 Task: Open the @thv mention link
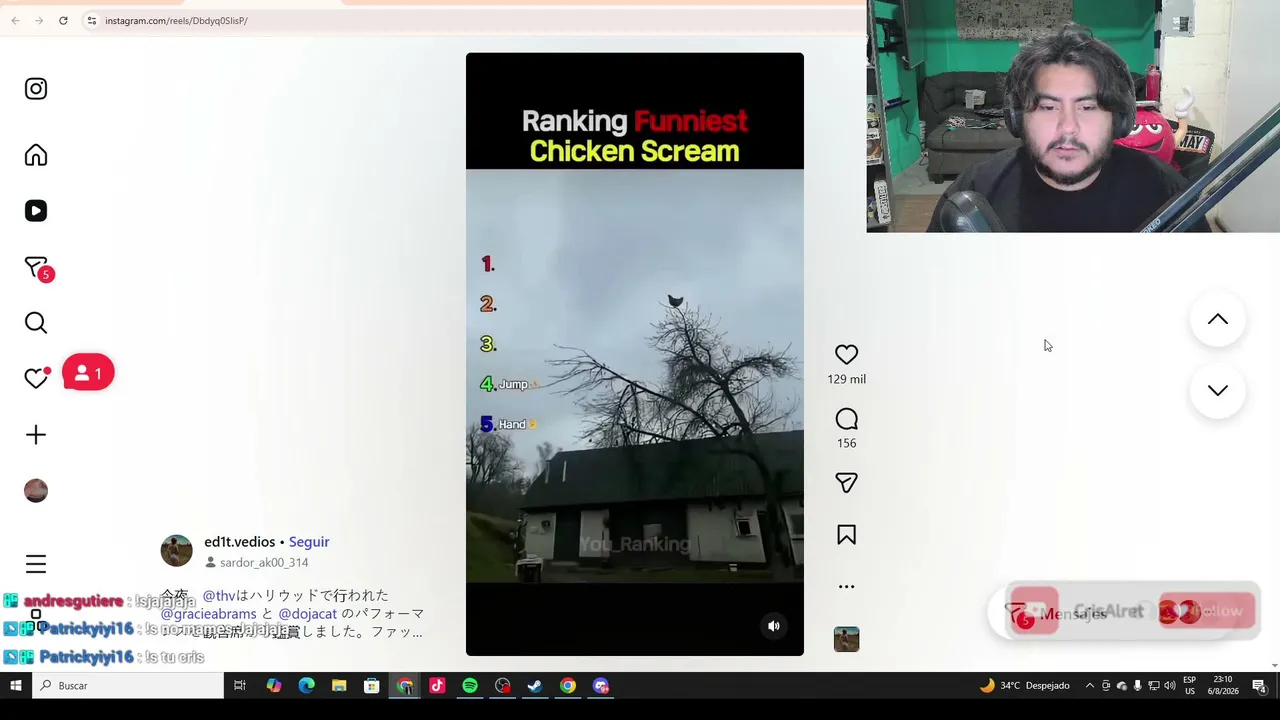click(219, 596)
